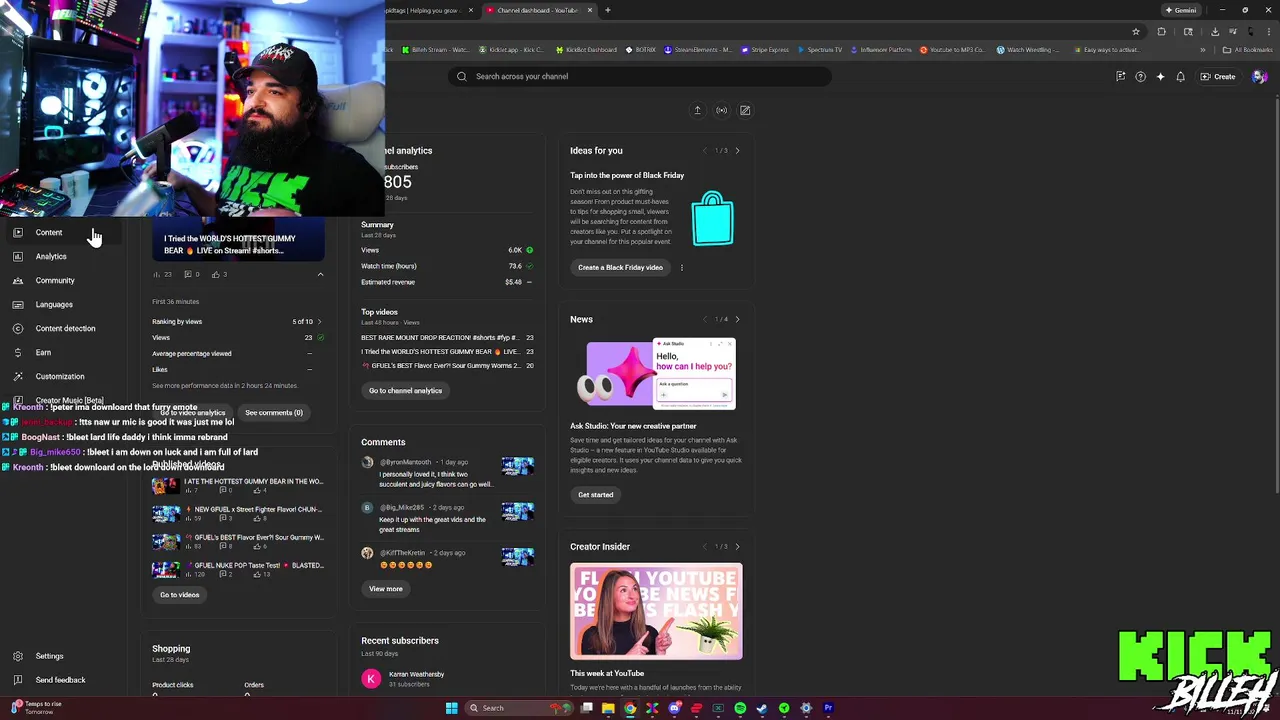Open File Explorer from the taskbar
Viewport: 1280px width, 720px height.
(x=608, y=708)
